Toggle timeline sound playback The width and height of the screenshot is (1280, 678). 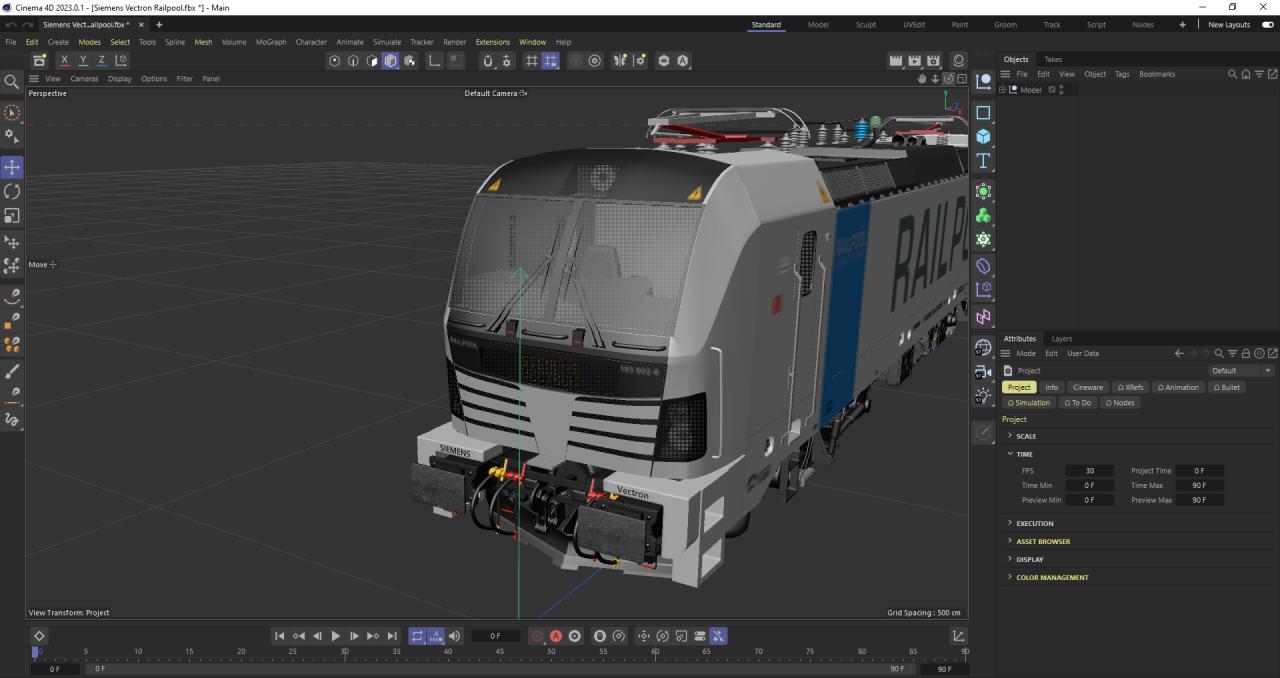coord(455,636)
